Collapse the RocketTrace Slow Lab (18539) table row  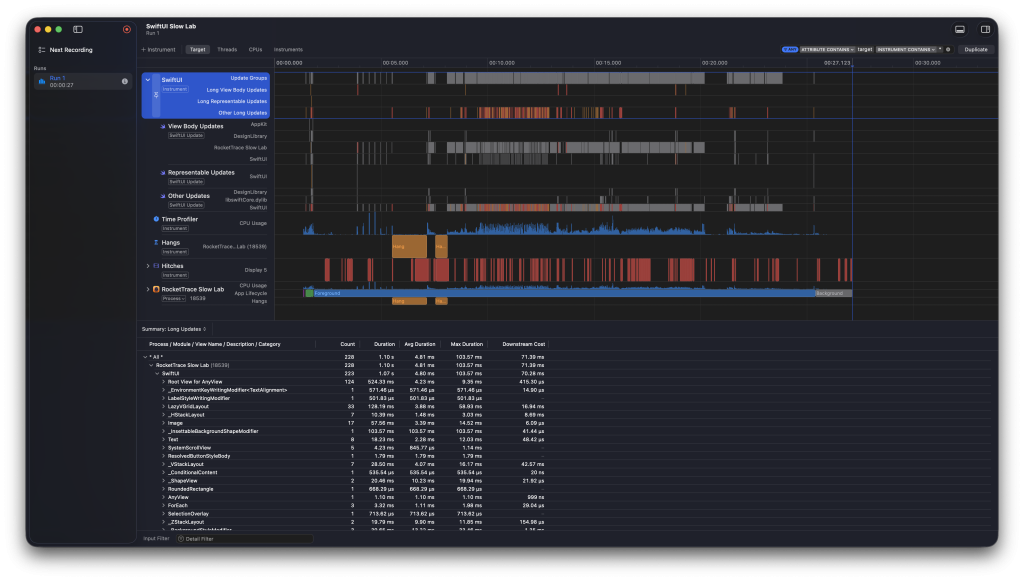point(152,366)
